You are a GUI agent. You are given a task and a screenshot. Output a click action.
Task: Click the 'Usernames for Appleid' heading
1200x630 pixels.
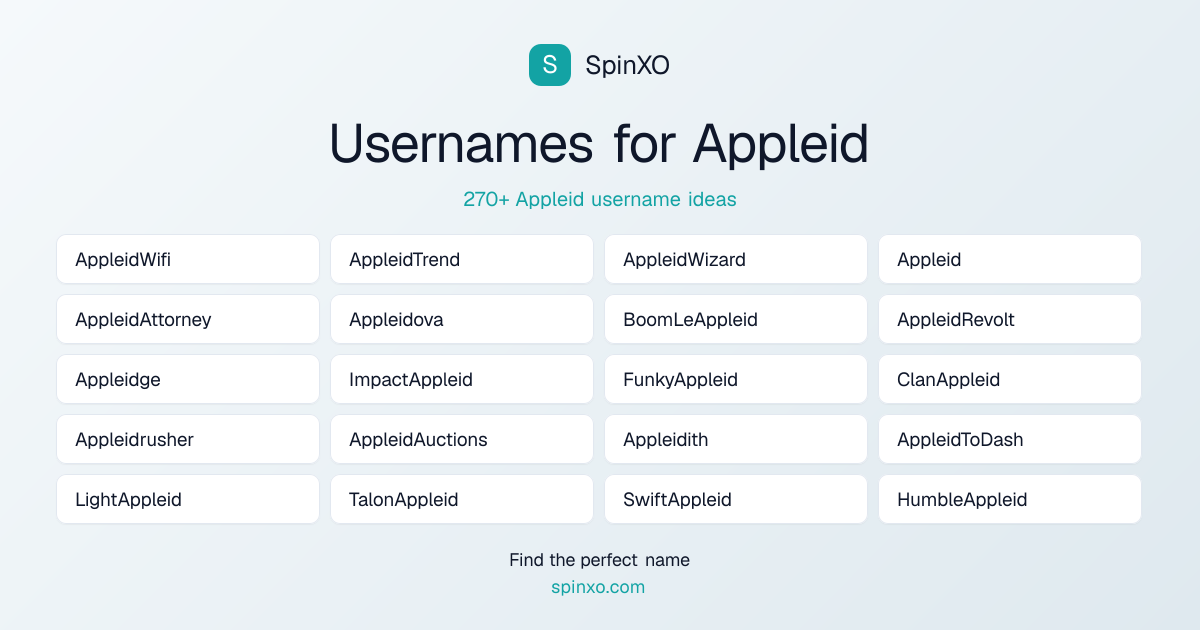click(x=599, y=143)
